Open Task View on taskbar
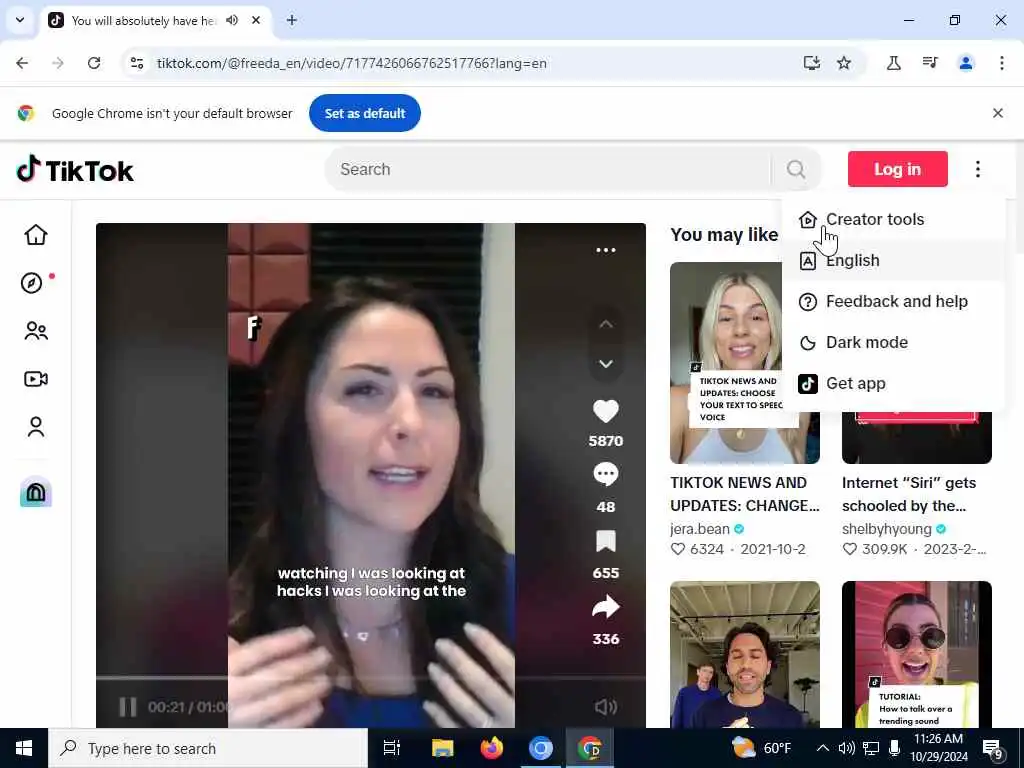Viewport: 1024px width, 768px height. pos(391,748)
